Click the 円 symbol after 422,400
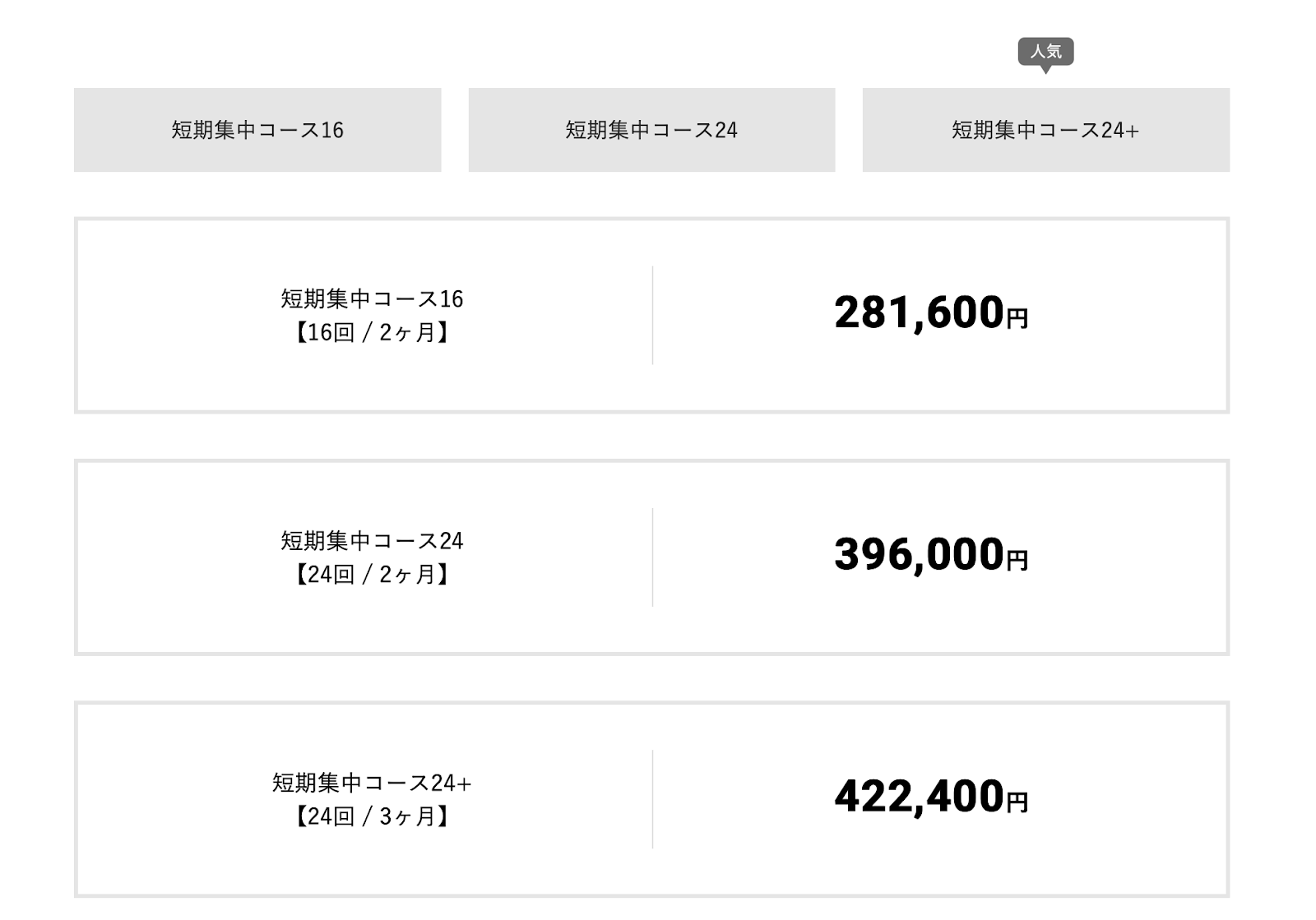The image size is (1316, 920). (1017, 802)
